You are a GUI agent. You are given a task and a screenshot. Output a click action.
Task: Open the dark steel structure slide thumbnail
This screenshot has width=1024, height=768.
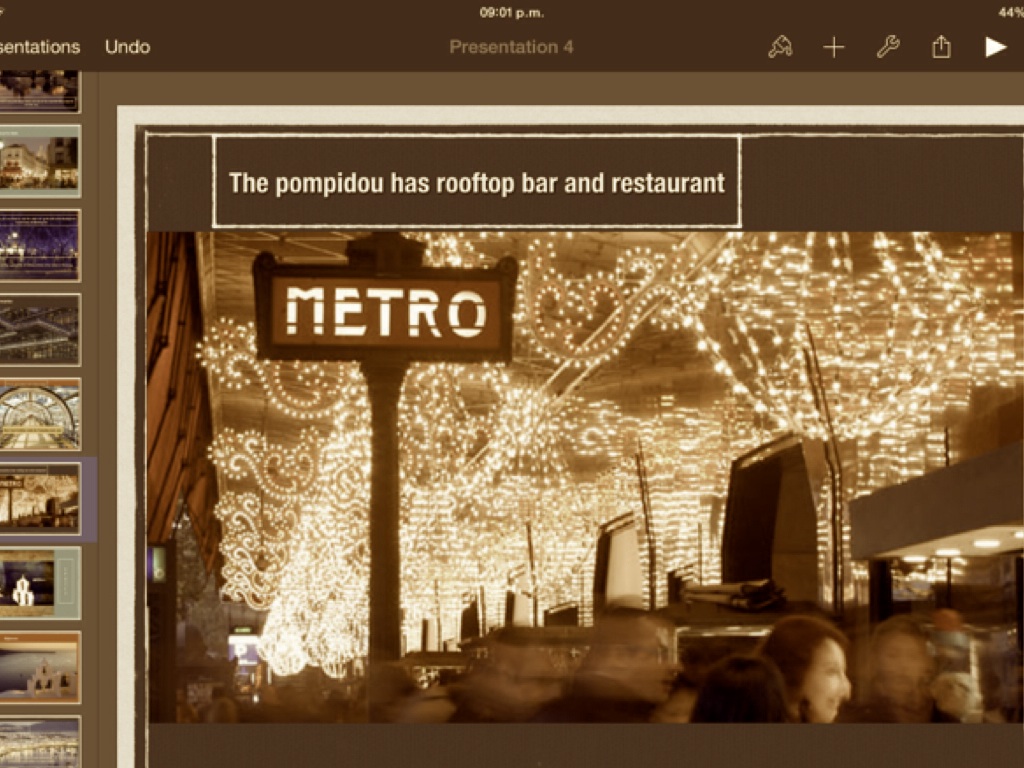[39, 330]
